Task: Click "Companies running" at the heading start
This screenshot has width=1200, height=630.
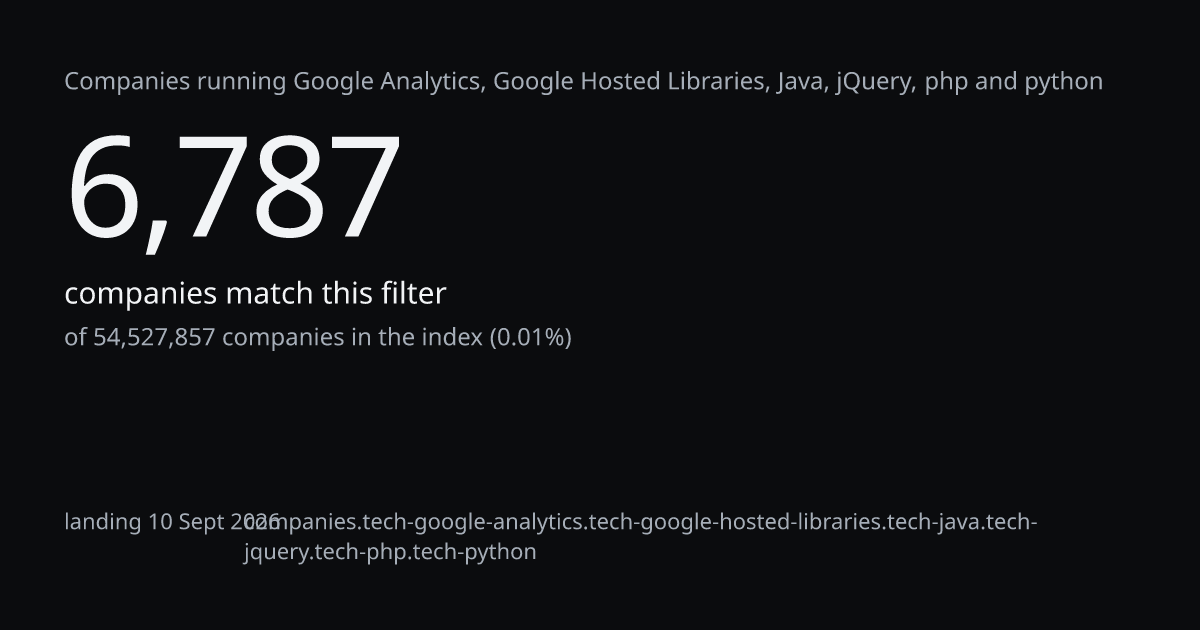Action: pyautogui.click(x=175, y=82)
